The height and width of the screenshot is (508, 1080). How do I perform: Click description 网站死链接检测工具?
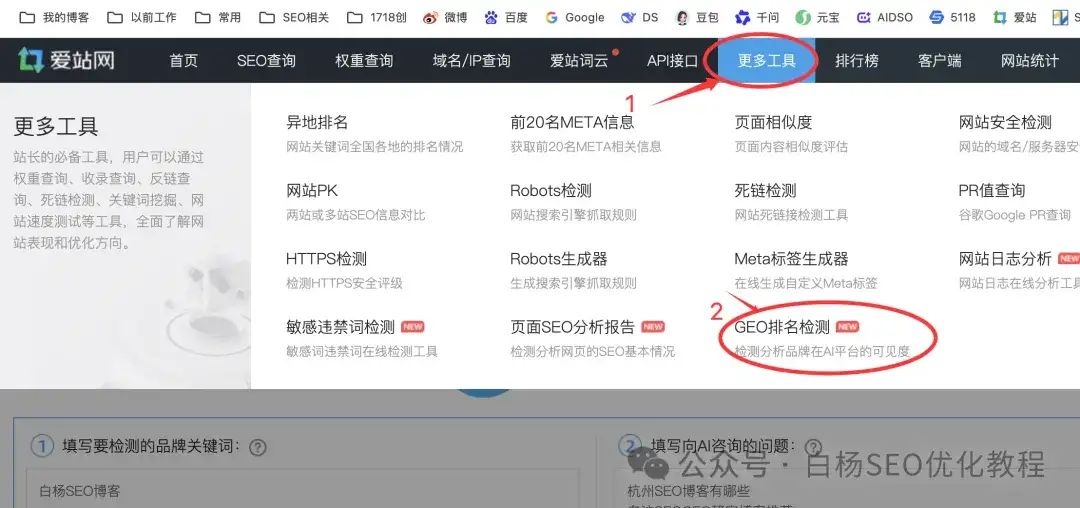[x=791, y=215]
